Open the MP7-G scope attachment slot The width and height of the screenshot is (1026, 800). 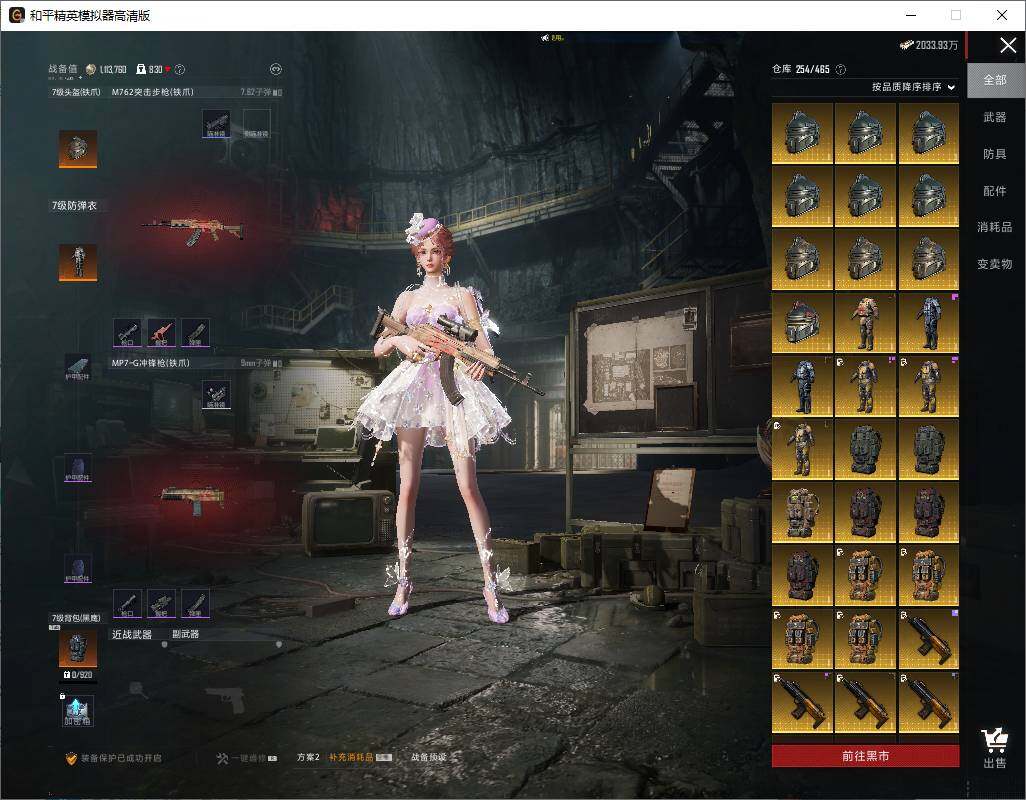point(216,395)
